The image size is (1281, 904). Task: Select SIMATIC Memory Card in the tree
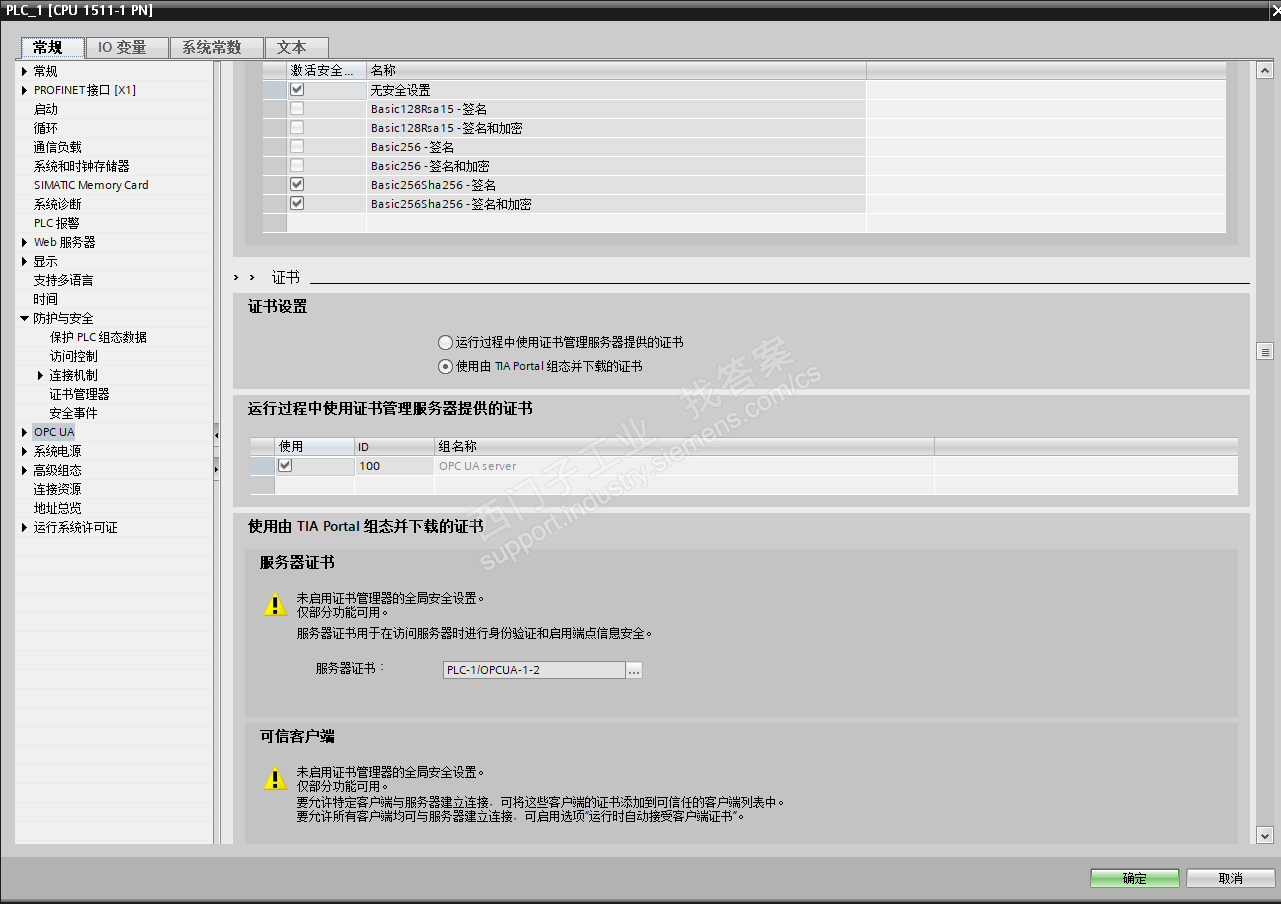[x=91, y=185]
